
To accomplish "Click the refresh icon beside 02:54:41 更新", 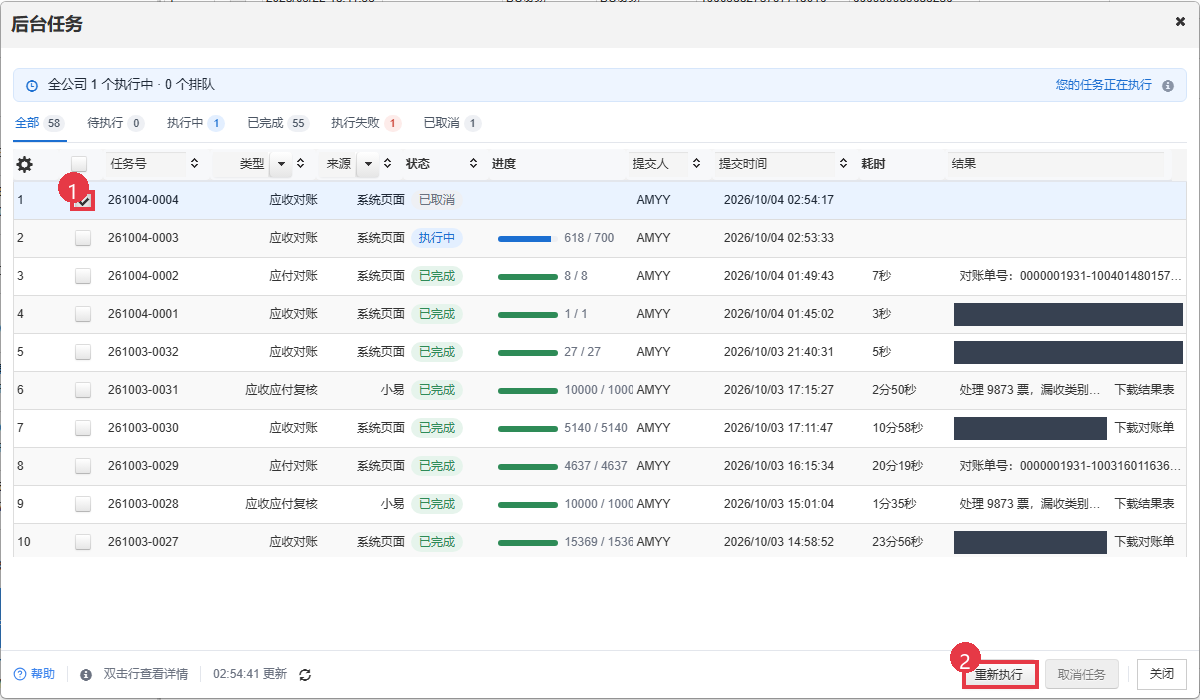I will click(306, 675).
